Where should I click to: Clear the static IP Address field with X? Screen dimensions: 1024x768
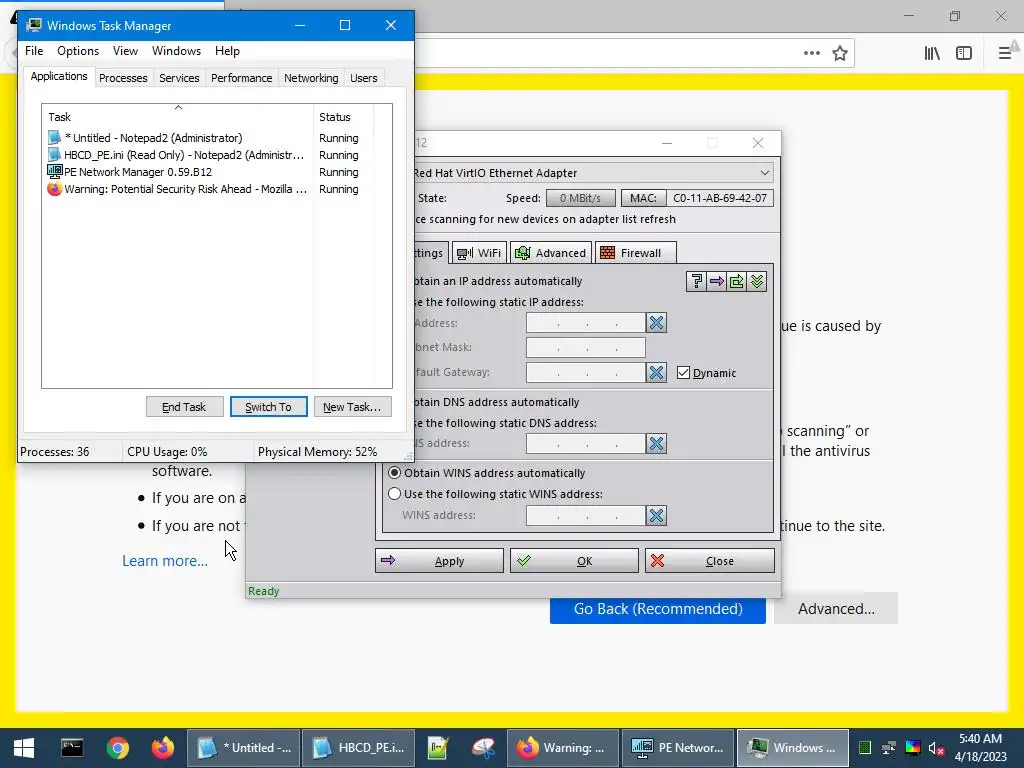point(656,323)
